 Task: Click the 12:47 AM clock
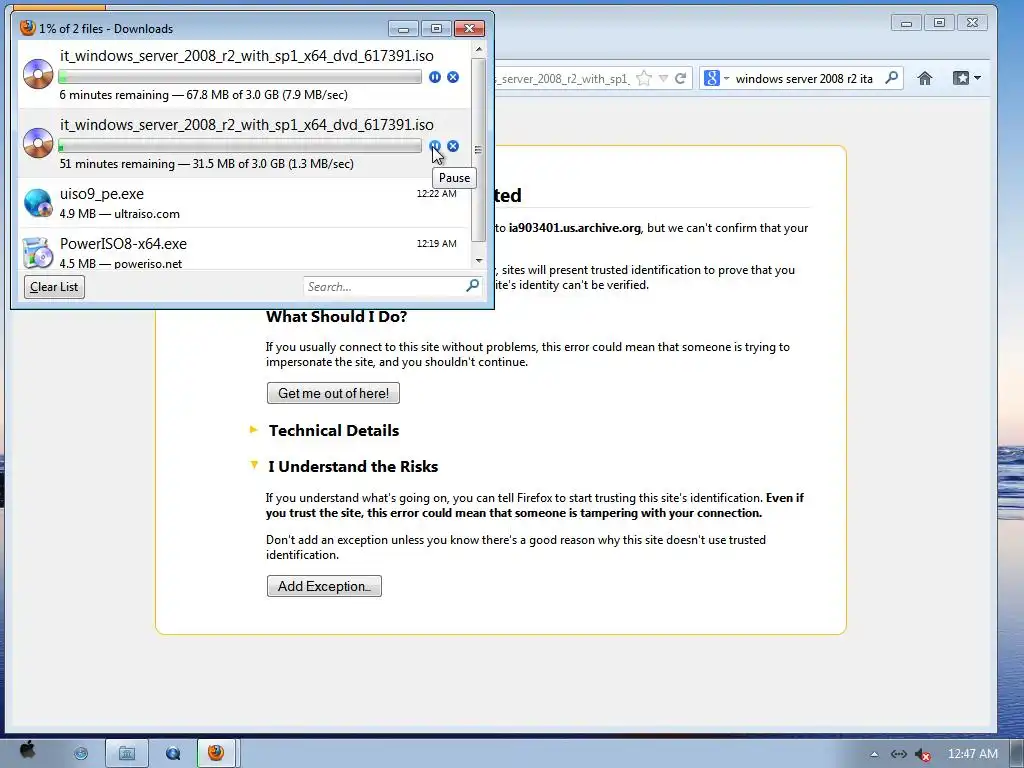pos(972,754)
